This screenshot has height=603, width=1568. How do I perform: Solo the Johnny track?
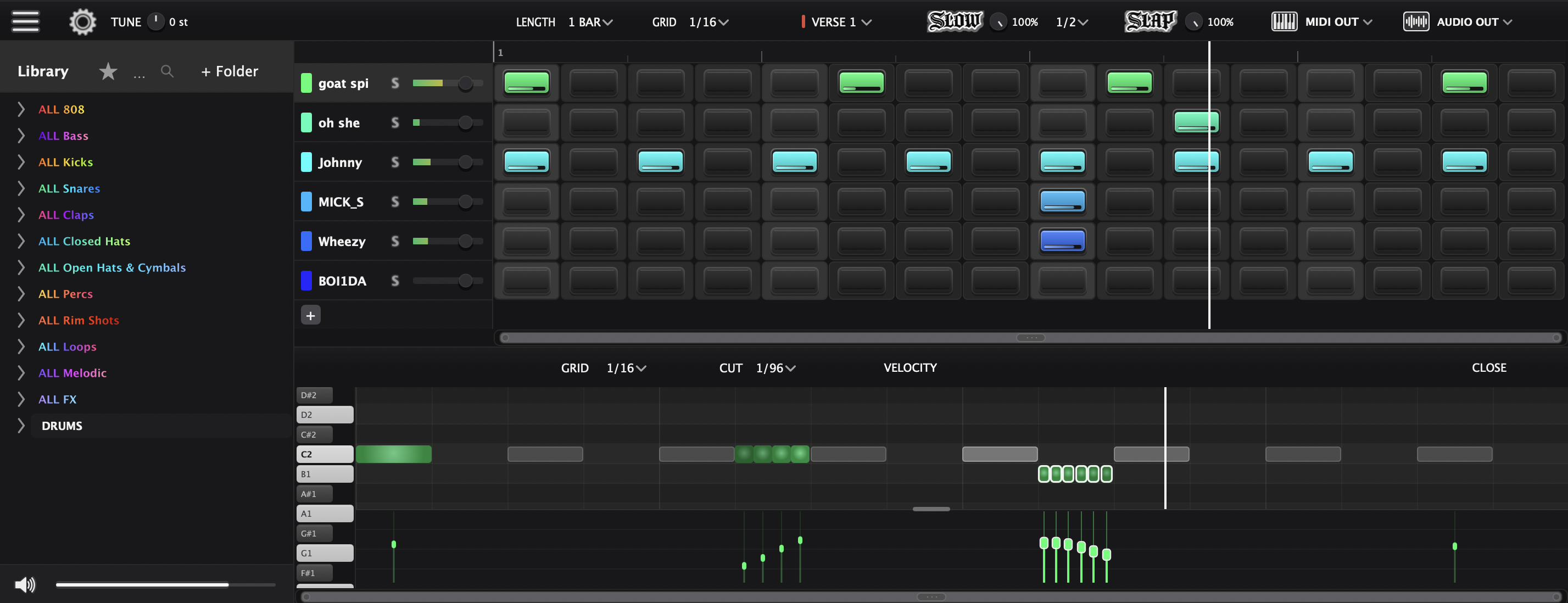395,162
